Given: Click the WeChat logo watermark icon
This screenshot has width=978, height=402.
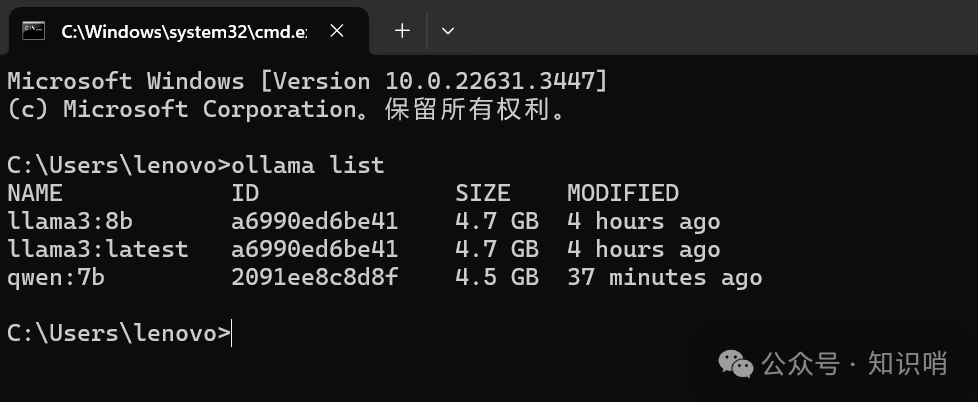Looking at the screenshot, I should [x=737, y=363].
